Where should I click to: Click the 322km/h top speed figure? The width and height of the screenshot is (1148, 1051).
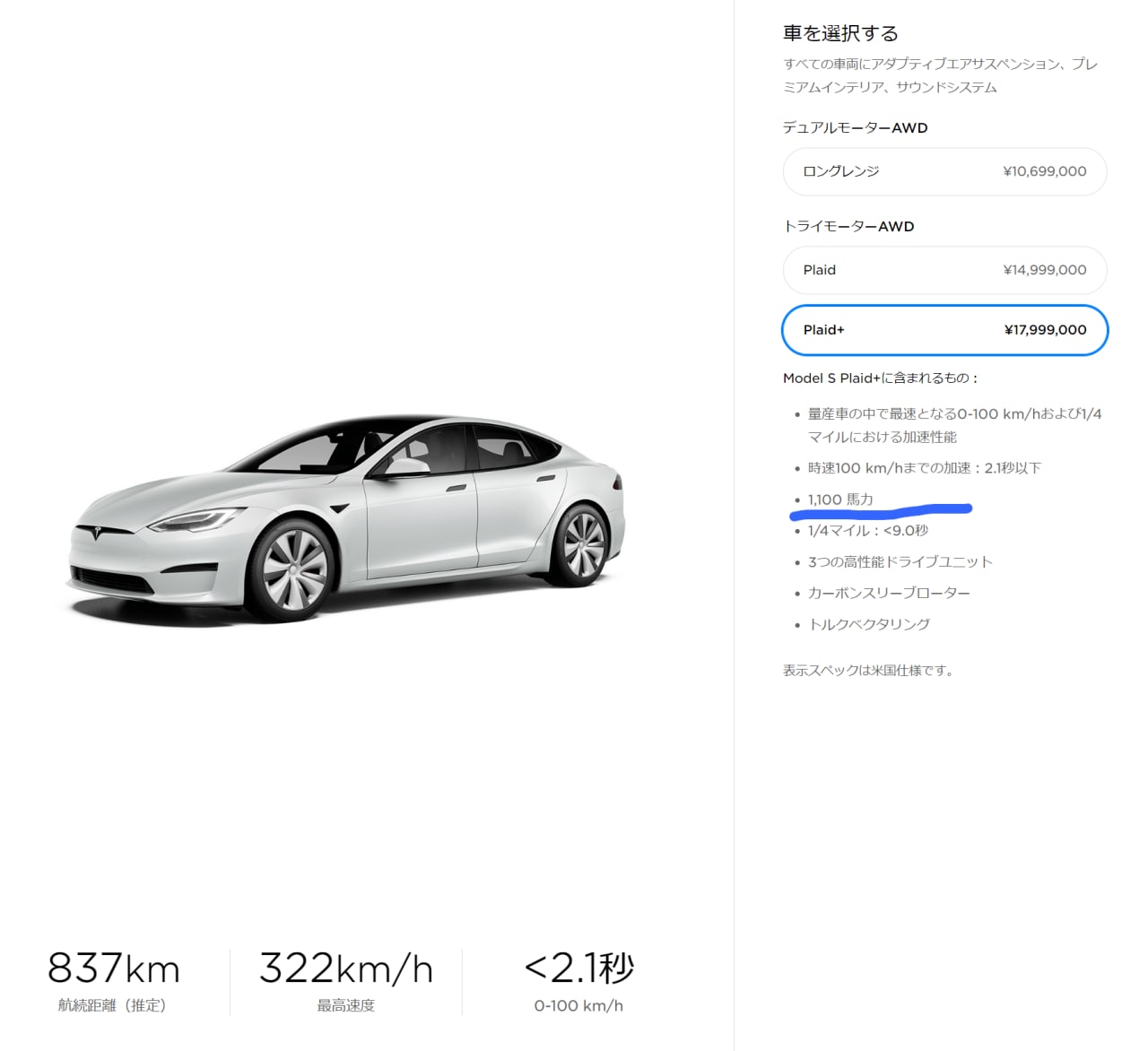point(346,968)
